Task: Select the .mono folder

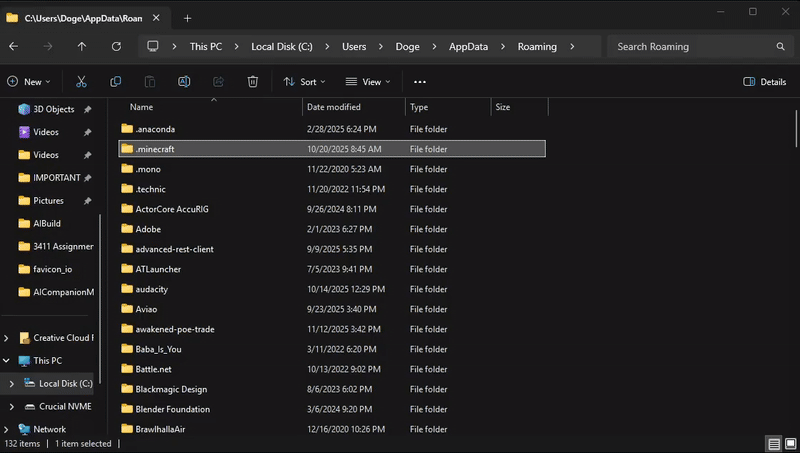Action: (x=332, y=169)
